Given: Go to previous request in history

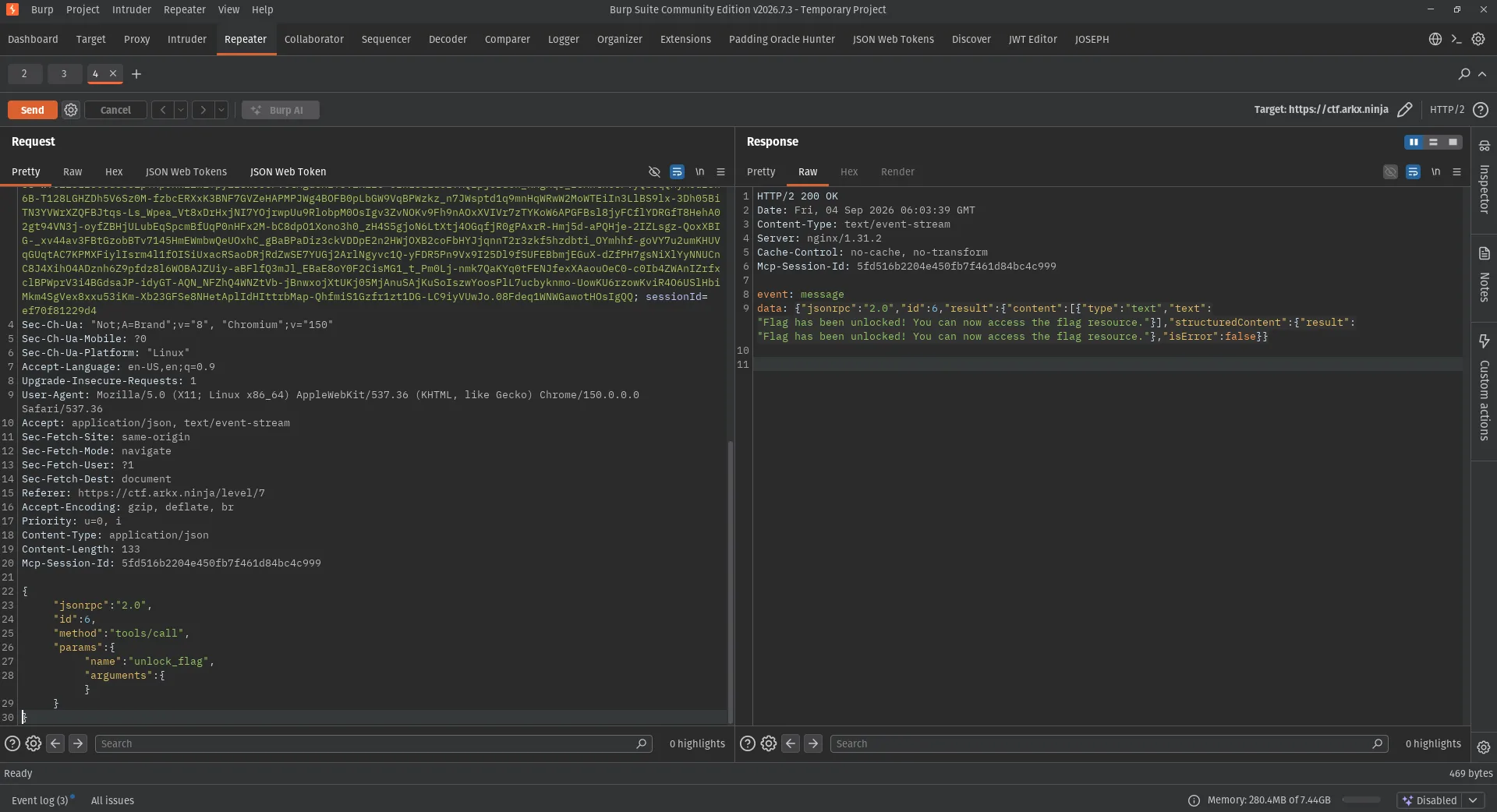Looking at the screenshot, I should 163,110.
